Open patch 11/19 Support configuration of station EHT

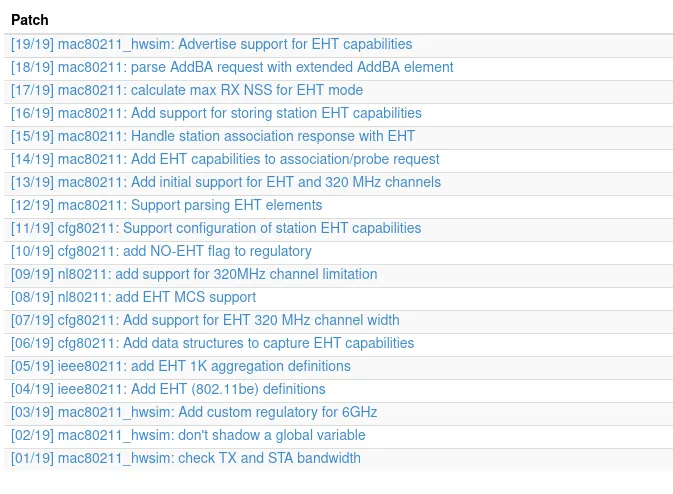pyautogui.click(x=216, y=228)
